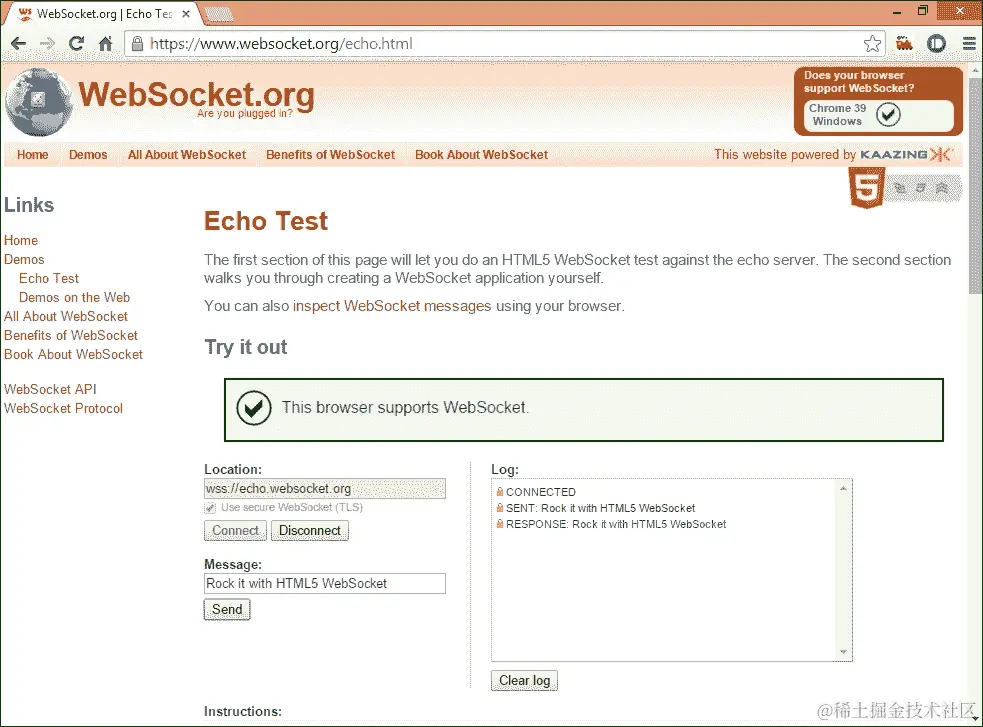This screenshot has width=983, height=727.
Task: Follow the inspect WebSocket messages link
Action: pos(392,306)
